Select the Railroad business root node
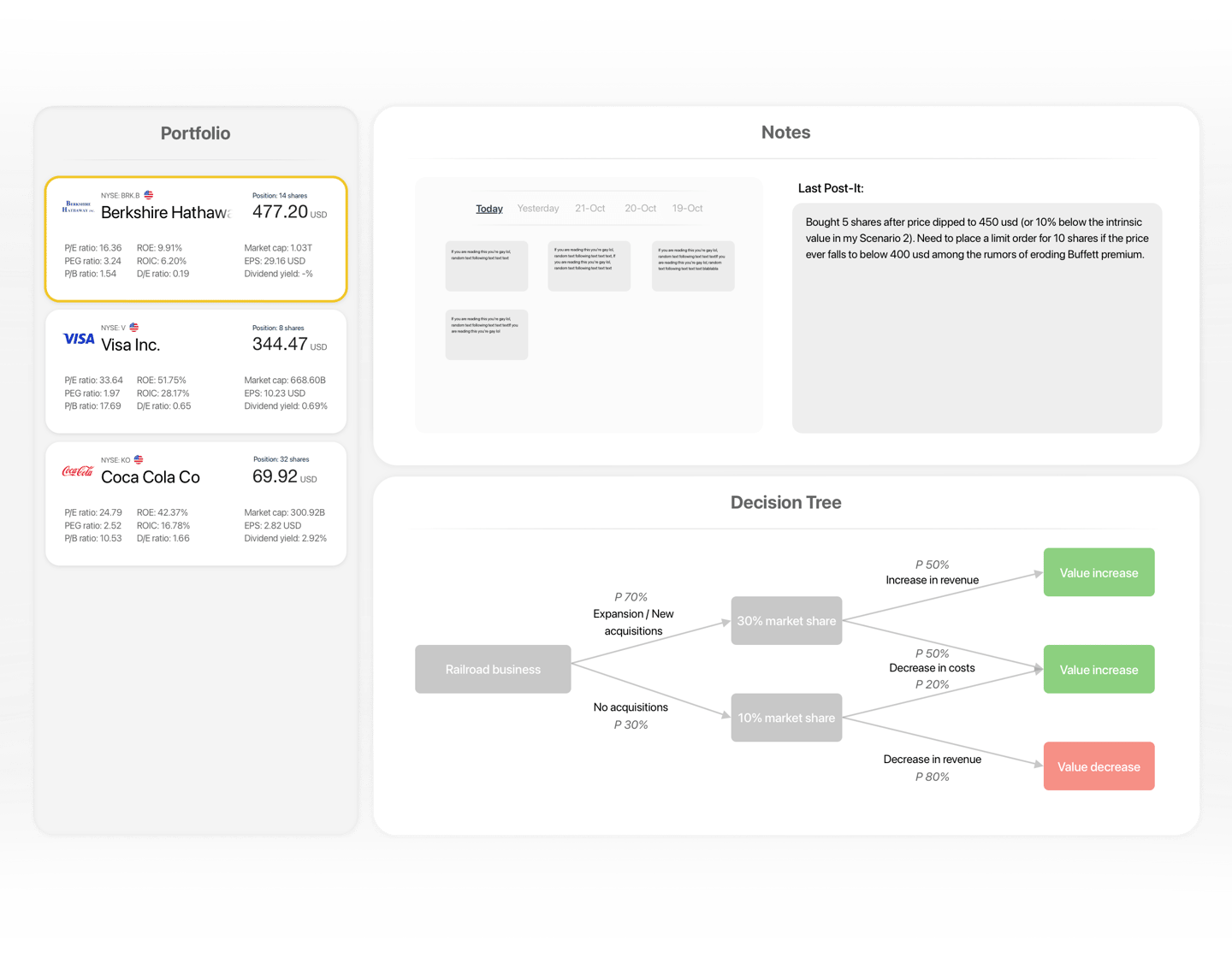This screenshot has height=958, width=1232. 493,669
